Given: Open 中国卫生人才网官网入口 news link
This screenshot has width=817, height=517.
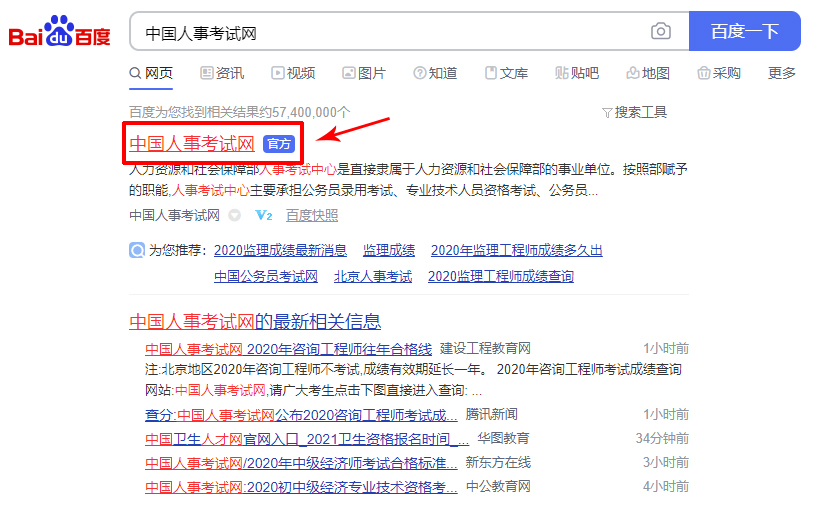Looking at the screenshot, I should tap(307, 439).
